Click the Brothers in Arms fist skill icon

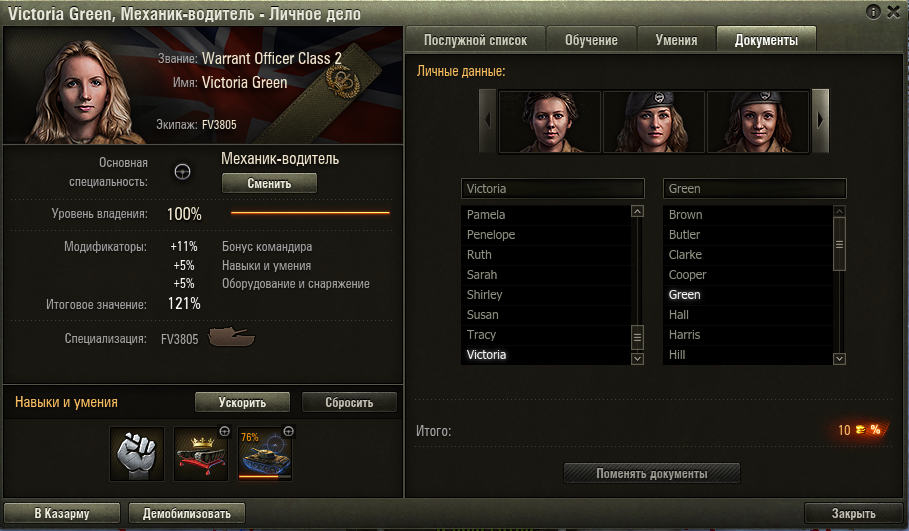coord(137,454)
